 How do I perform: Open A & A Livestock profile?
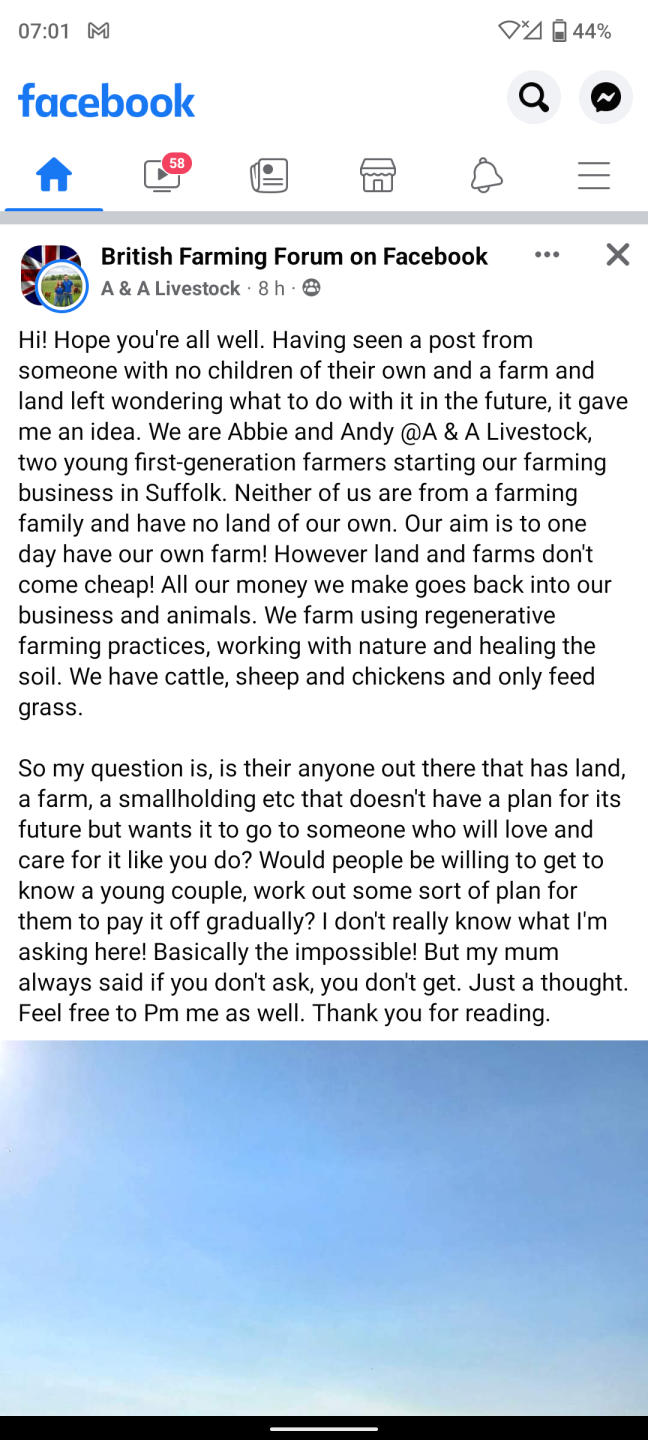tap(171, 288)
